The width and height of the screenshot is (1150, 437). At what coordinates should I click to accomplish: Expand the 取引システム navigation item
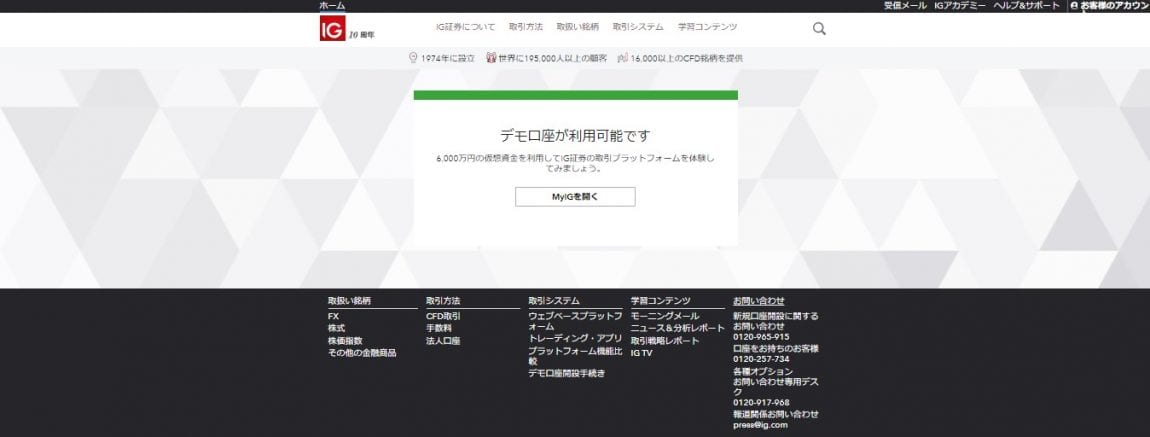[637, 27]
